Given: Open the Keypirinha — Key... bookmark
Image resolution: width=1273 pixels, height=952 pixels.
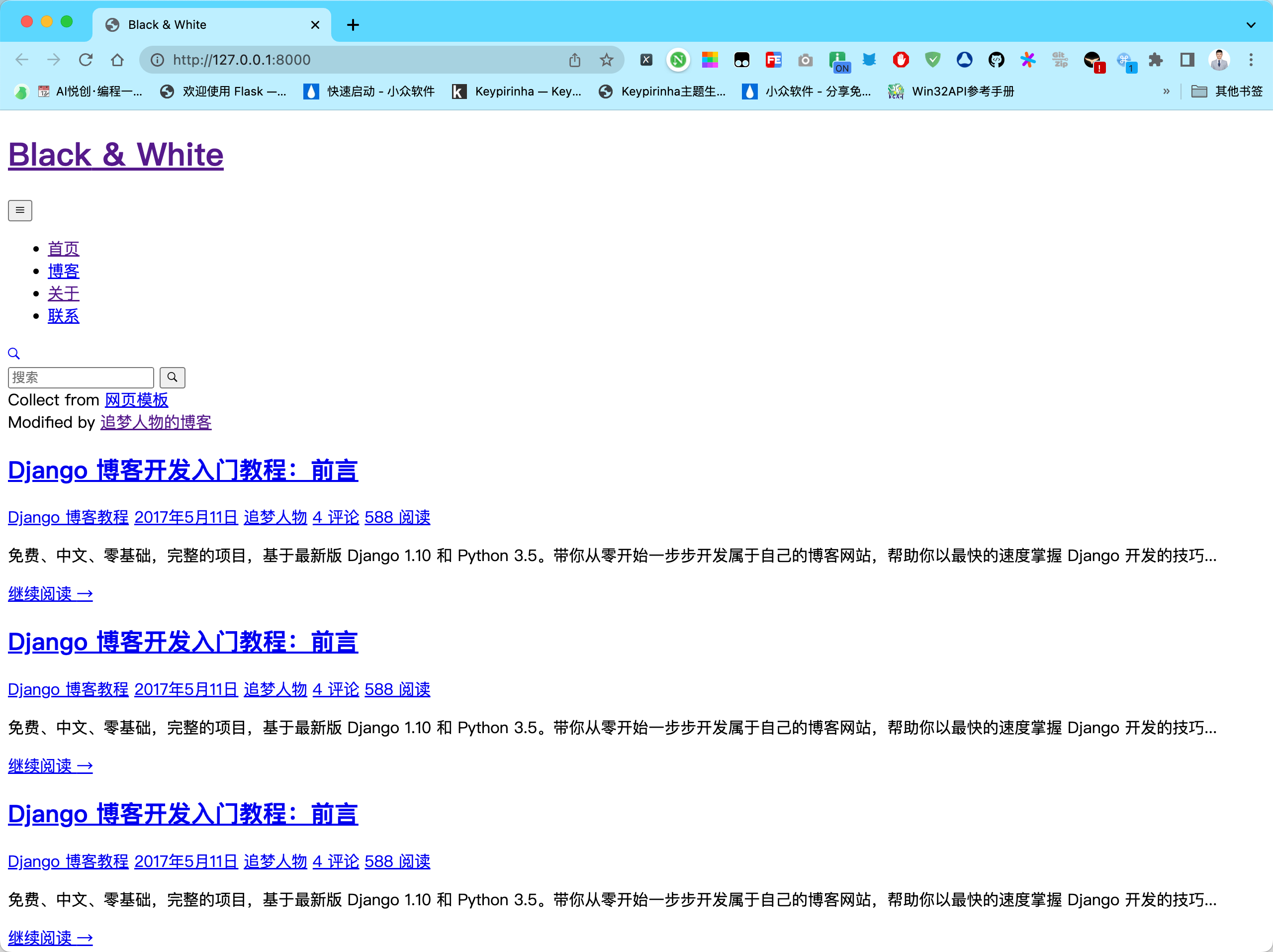Looking at the screenshot, I should pos(517,91).
